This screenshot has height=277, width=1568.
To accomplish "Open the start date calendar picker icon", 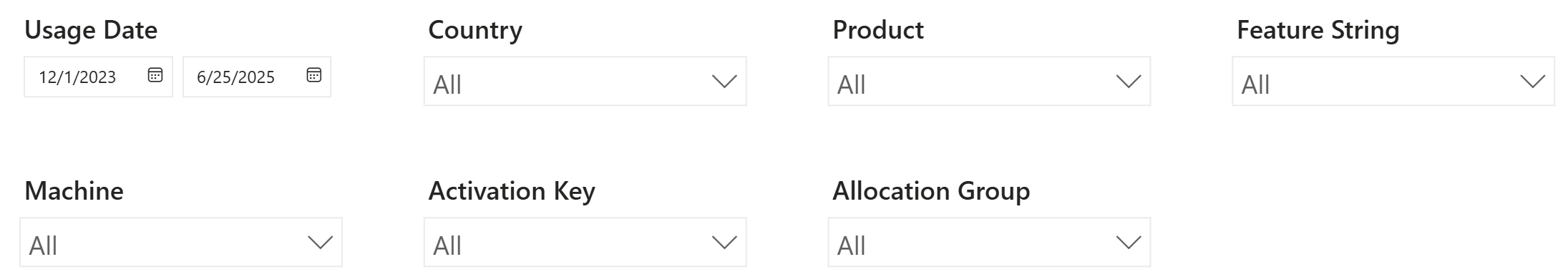I will pos(155,75).
